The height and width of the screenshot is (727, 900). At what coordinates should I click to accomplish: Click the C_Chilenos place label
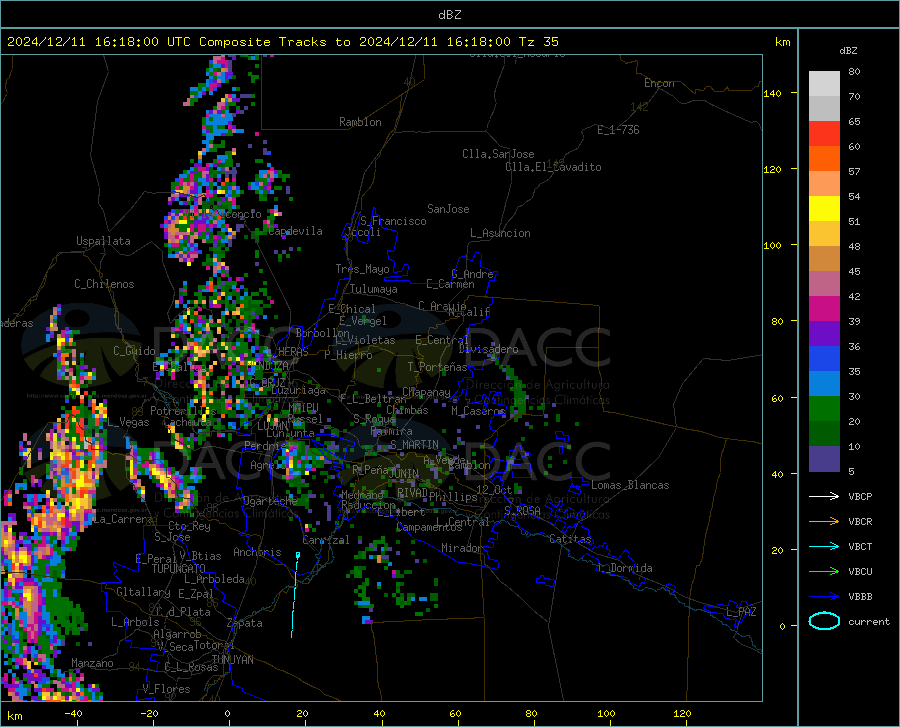pos(104,284)
